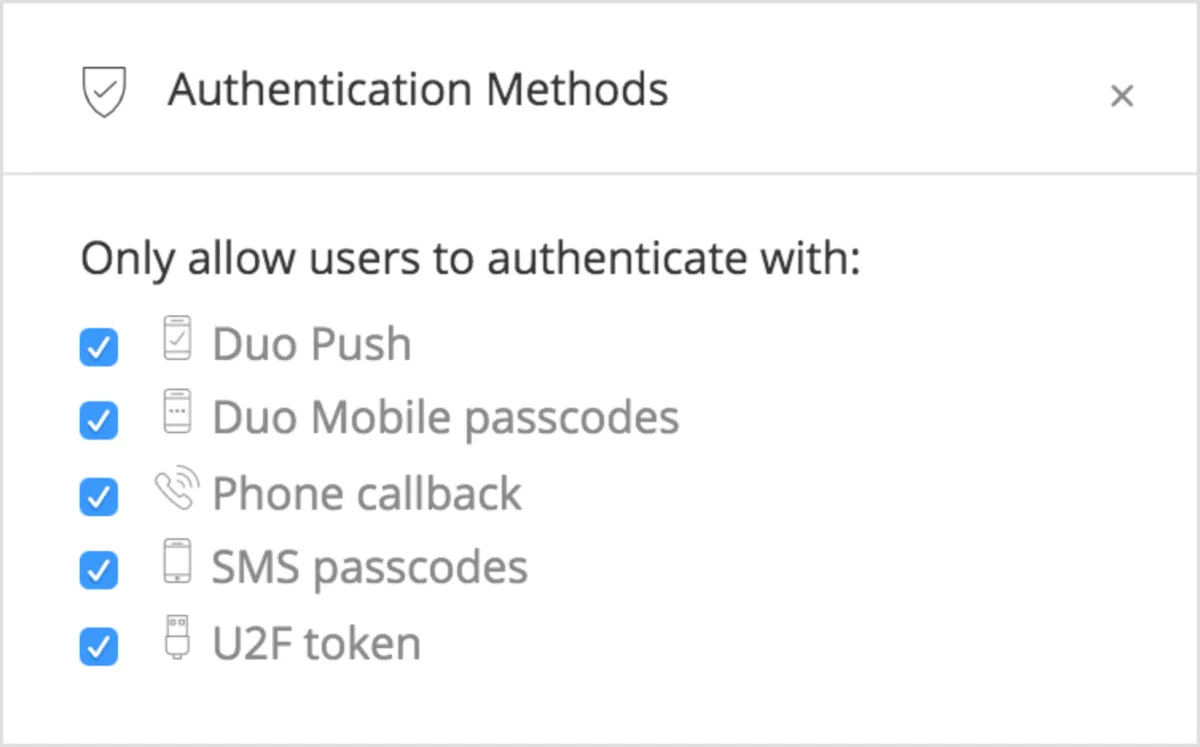1200x747 pixels.
Task: Click the SMS passcodes phone icon
Action: pyautogui.click(x=177, y=561)
